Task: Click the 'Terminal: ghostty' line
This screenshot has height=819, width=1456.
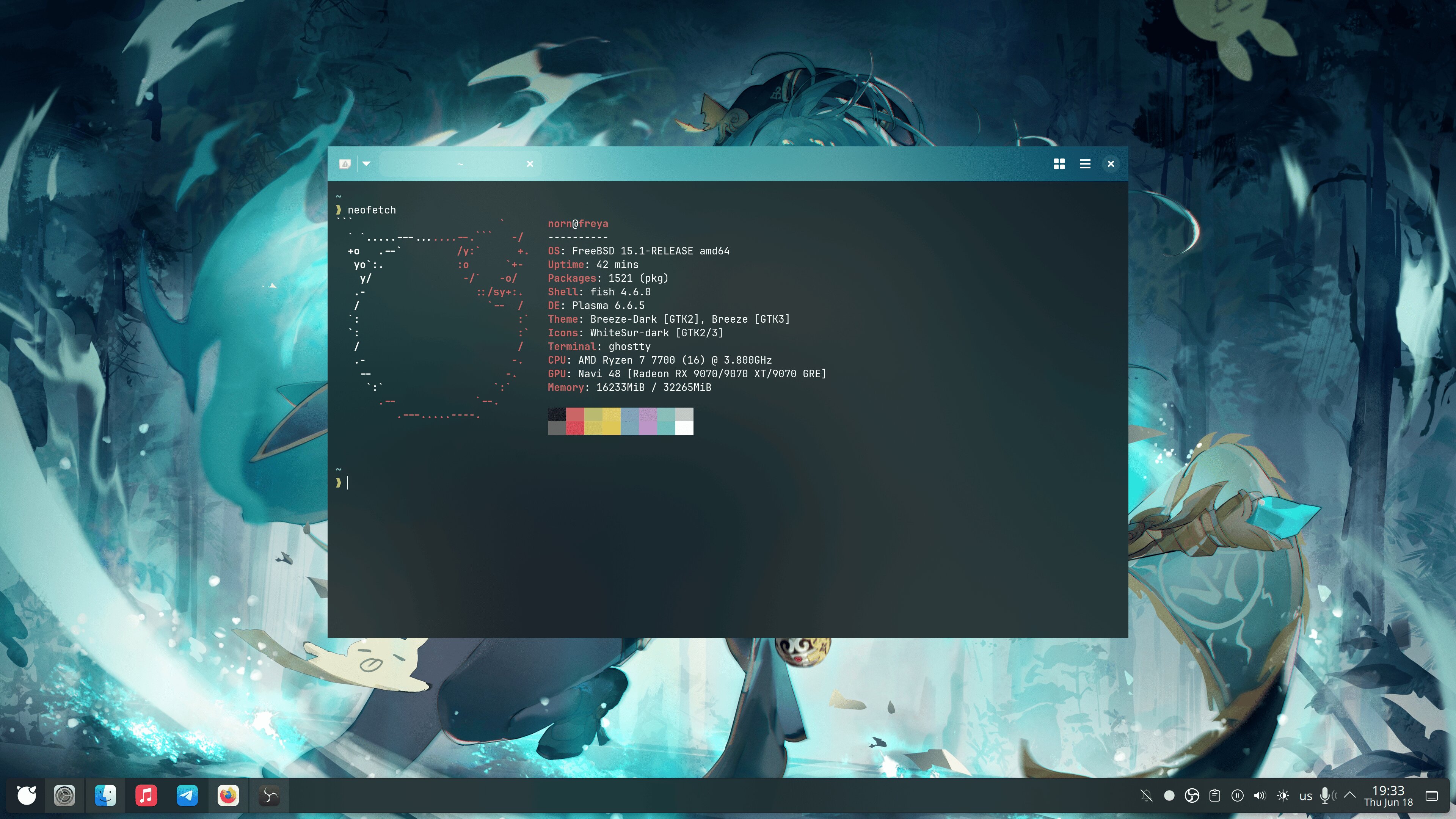Action: click(x=599, y=347)
